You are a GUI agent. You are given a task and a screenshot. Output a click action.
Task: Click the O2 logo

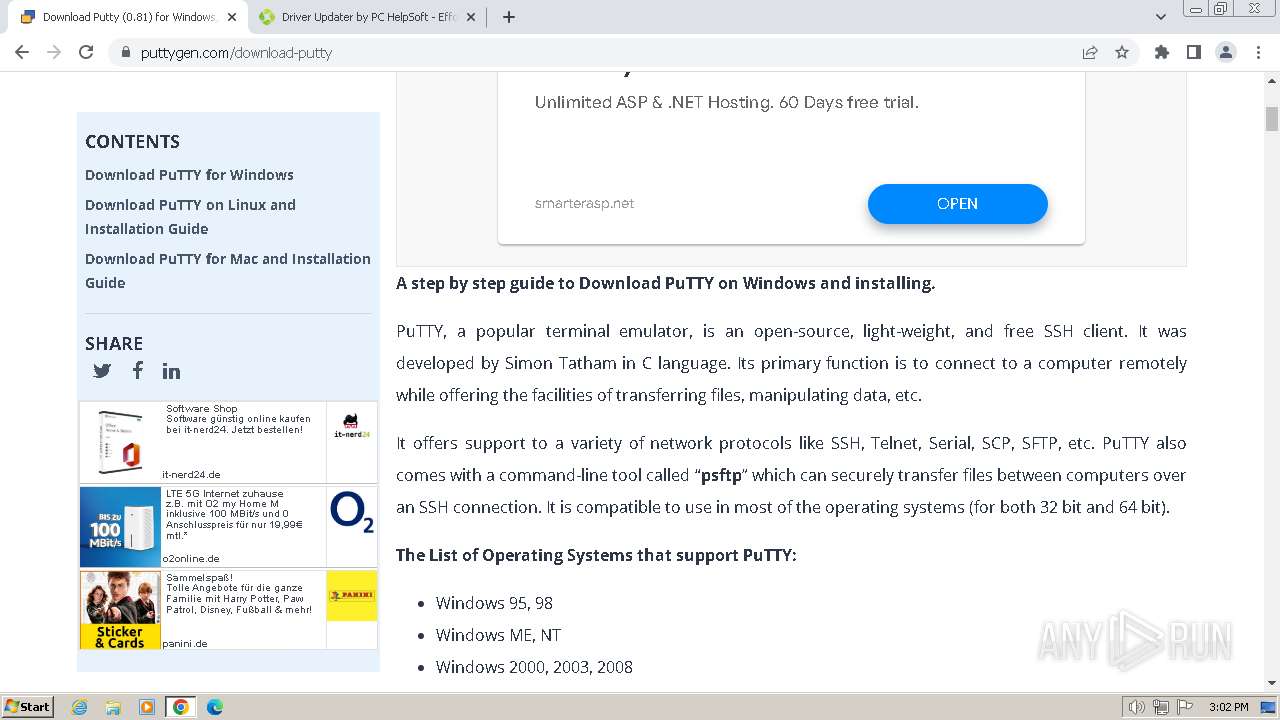coord(352,514)
